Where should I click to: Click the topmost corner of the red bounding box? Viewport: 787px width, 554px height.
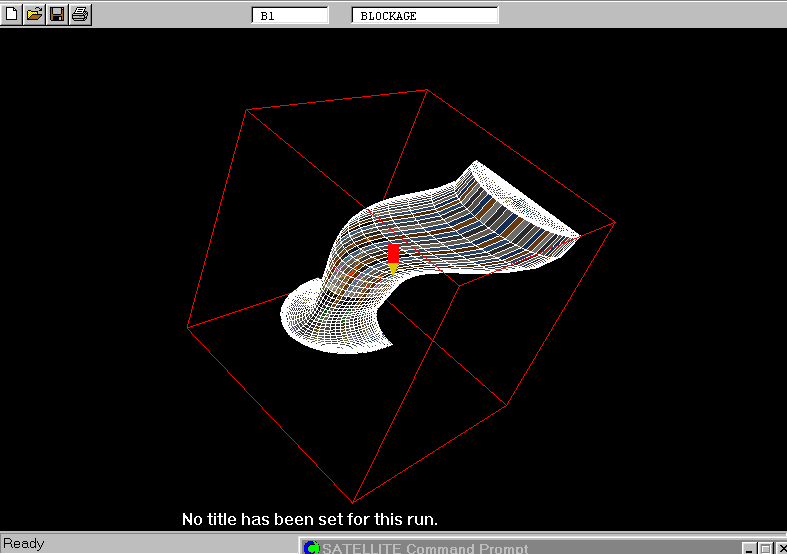point(427,90)
